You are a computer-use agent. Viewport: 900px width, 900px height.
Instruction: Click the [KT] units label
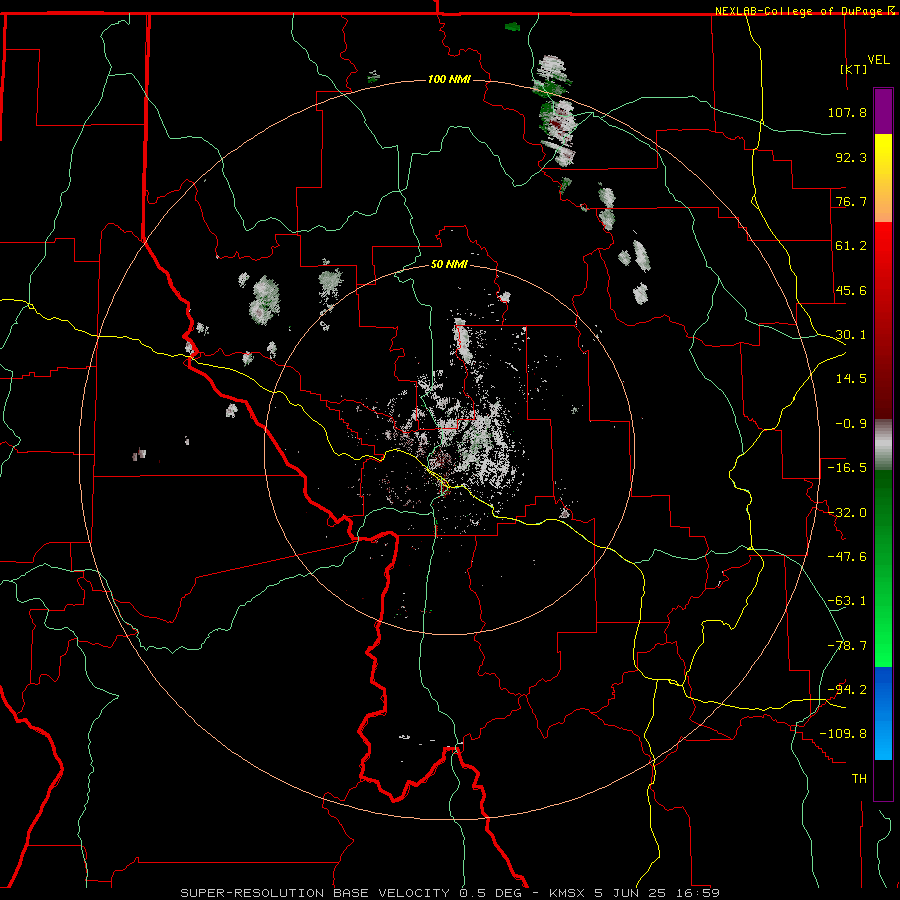click(854, 69)
